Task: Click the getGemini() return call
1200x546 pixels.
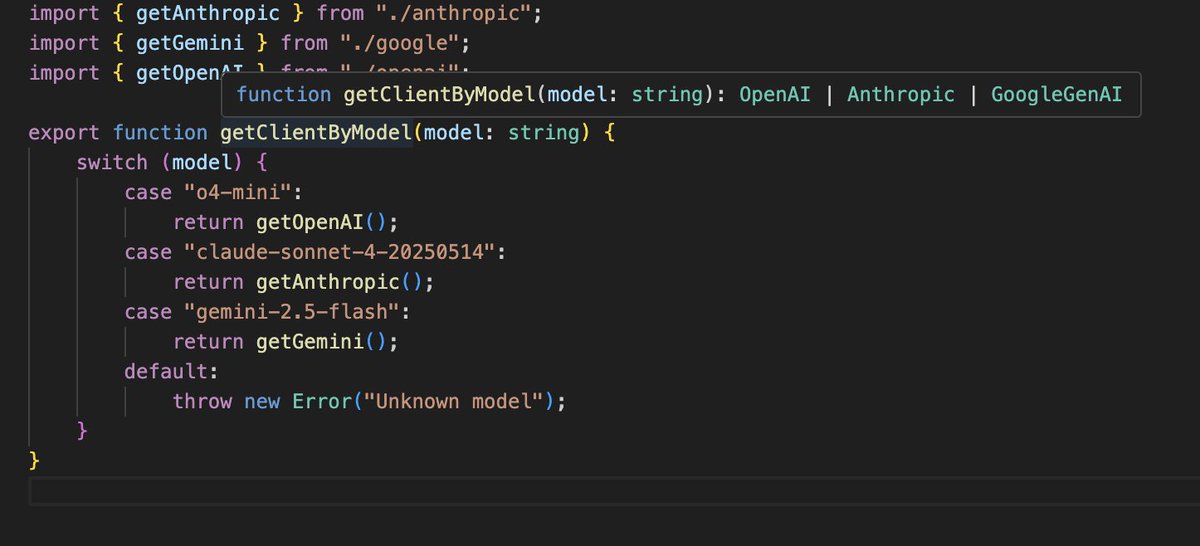Action: point(326,342)
